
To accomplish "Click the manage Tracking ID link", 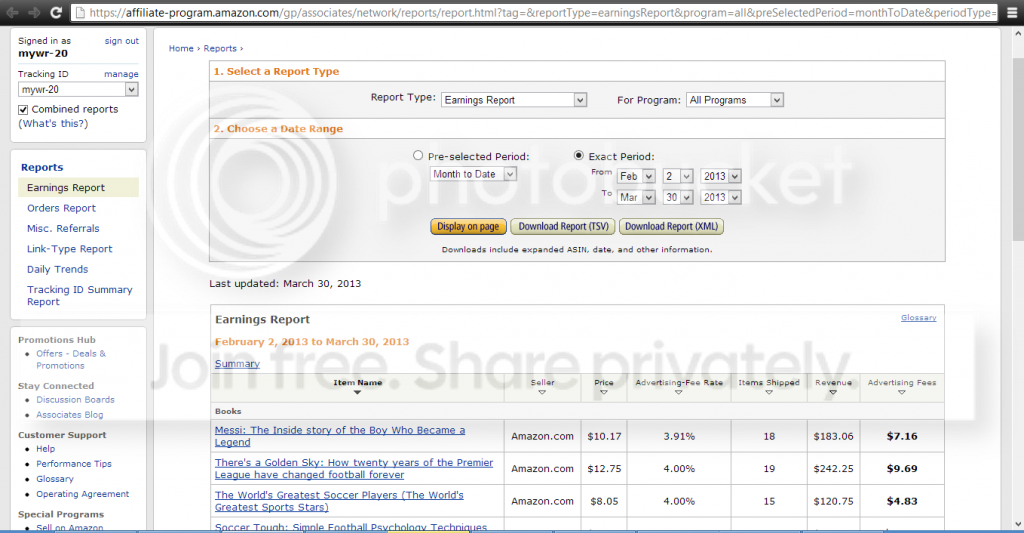I will [121, 74].
